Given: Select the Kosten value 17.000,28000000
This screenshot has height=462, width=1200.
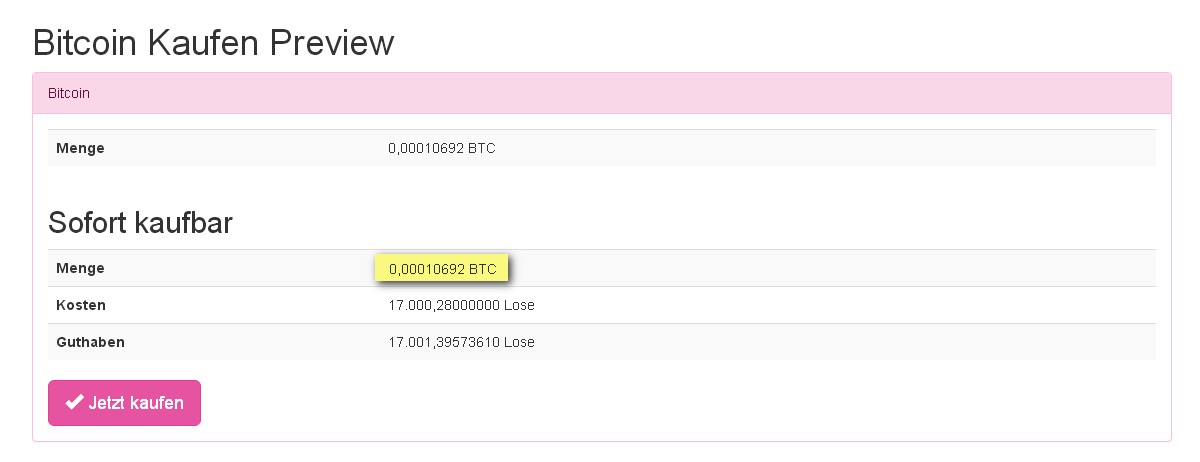Looking at the screenshot, I should coord(444,305).
